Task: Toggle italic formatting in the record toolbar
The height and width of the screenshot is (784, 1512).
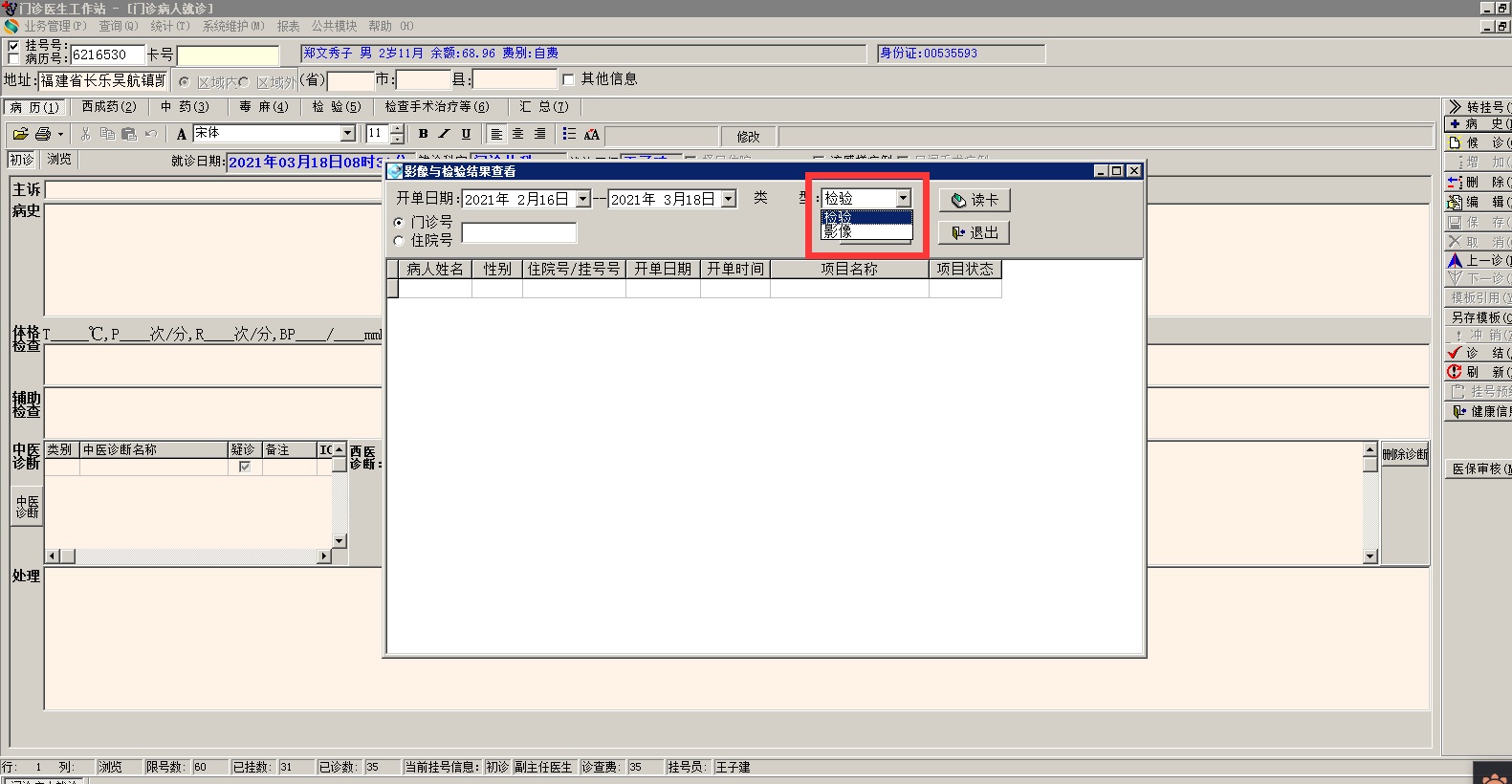Action: pos(445,134)
